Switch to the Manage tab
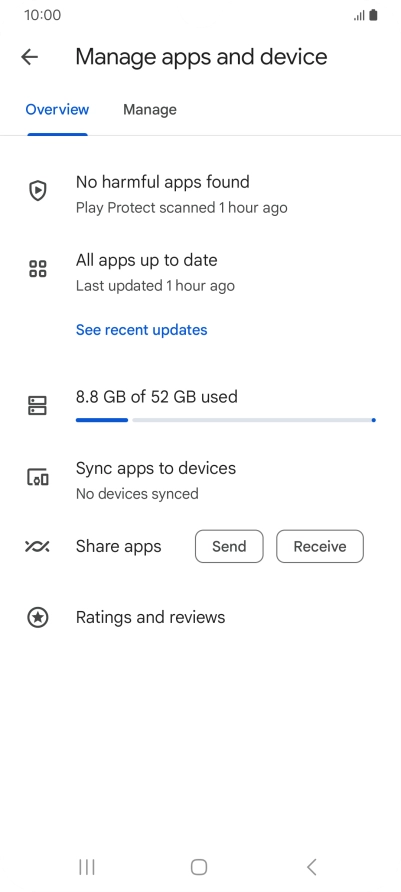The height and width of the screenshot is (892, 401). 150,109
